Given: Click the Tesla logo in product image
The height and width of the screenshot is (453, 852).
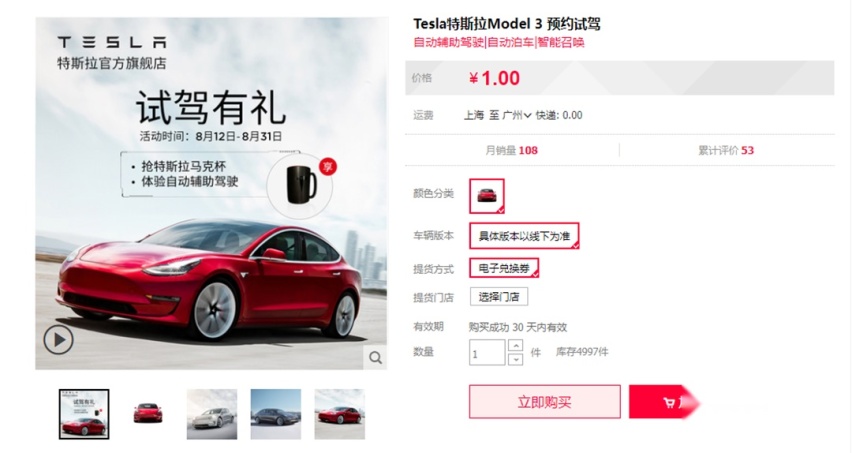Looking at the screenshot, I should pyautogui.click(x=112, y=42).
